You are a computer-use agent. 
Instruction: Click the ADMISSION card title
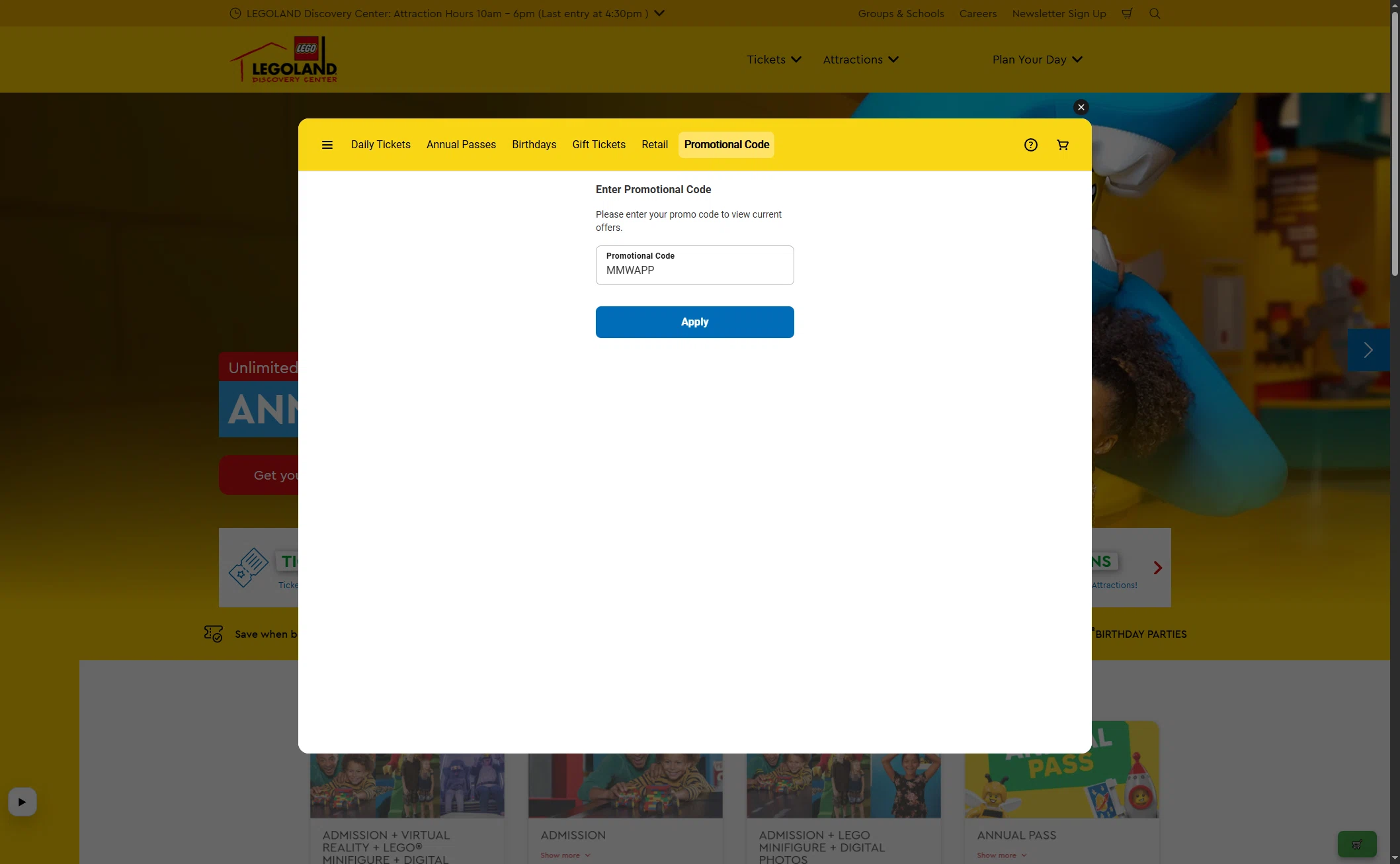point(573,836)
